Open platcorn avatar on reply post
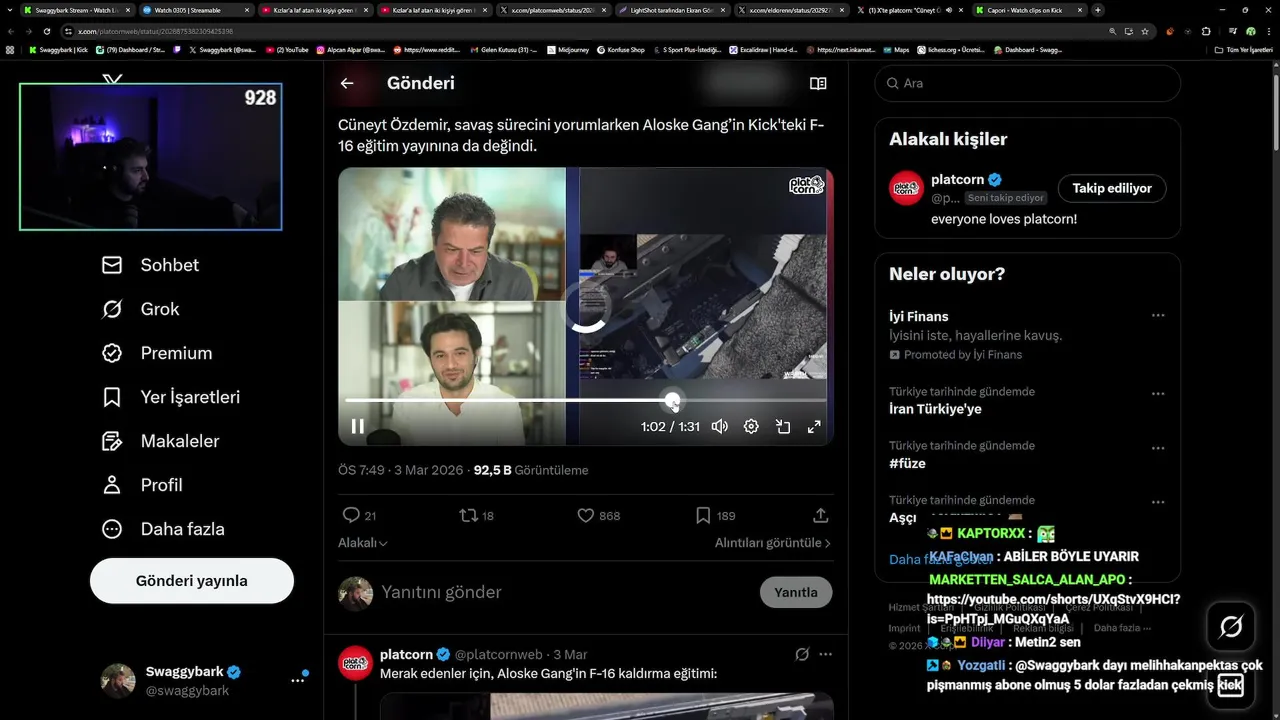 [x=356, y=663]
